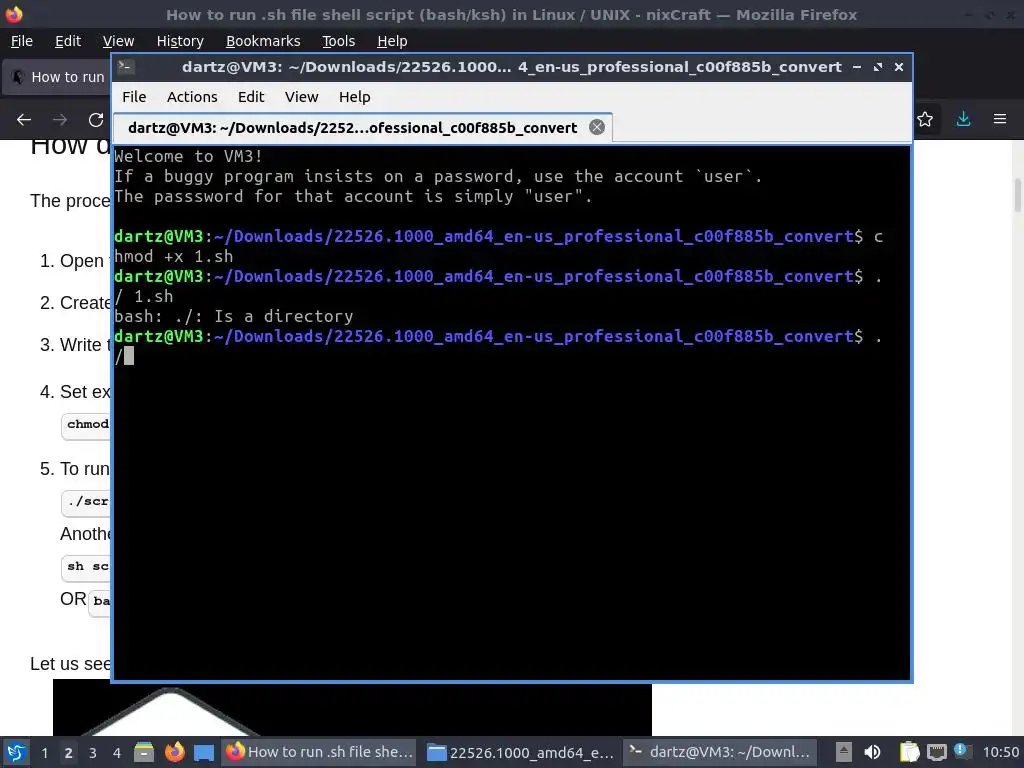Click the Firefox page vertical scrollbar
1024x768 pixels.
pos(1017,195)
